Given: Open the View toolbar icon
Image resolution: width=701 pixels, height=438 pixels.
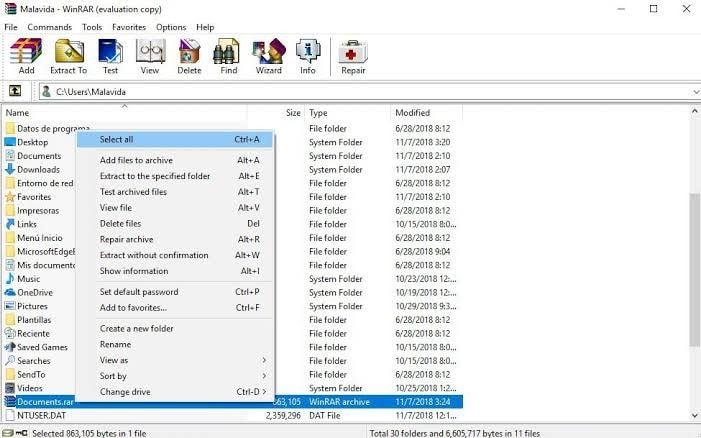Looking at the screenshot, I should click(150, 51).
